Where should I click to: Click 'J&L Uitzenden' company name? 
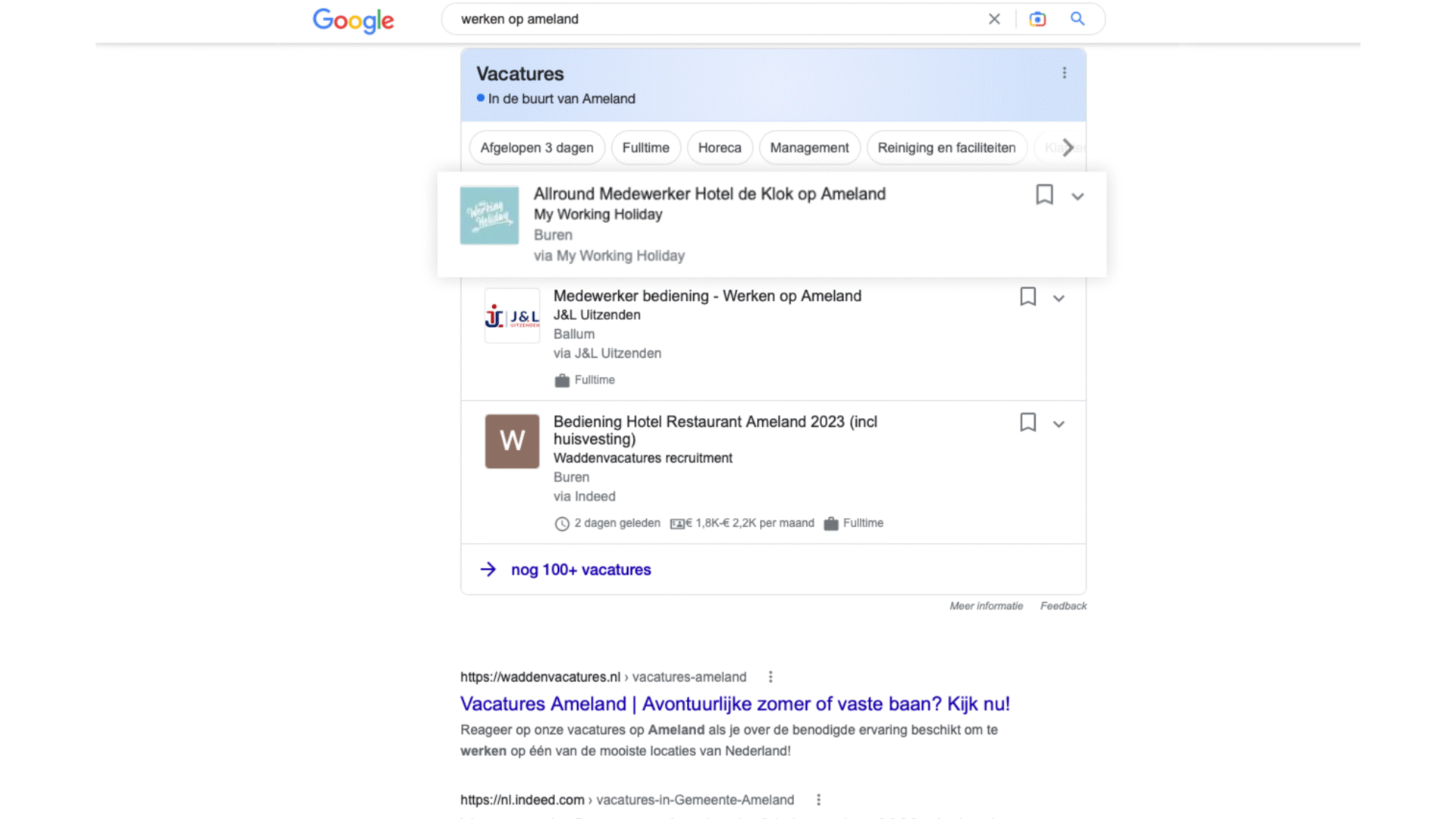pyautogui.click(x=597, y=315)
